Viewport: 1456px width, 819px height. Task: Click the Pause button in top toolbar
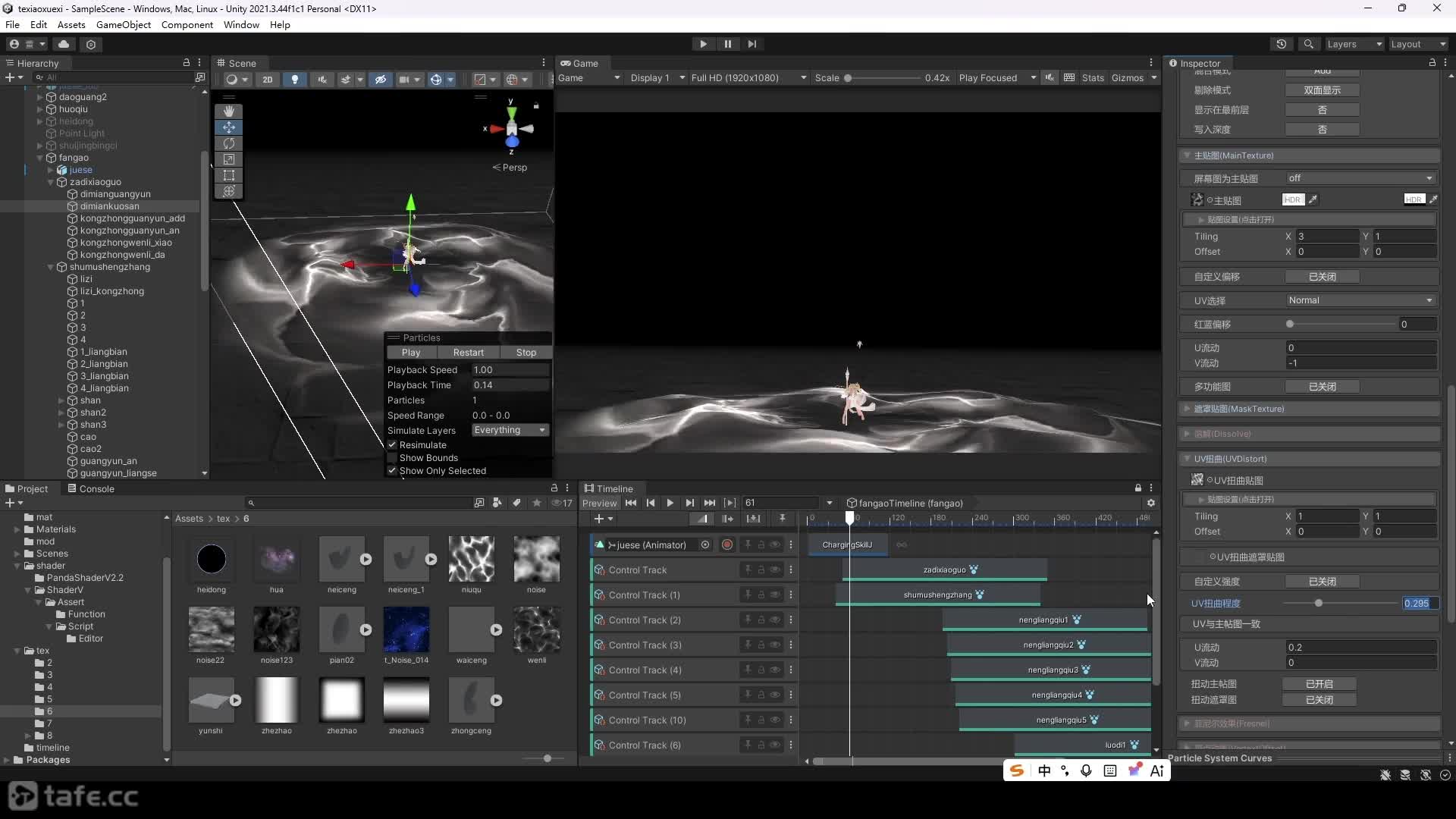pyautogui.click(x=727, y=44)
